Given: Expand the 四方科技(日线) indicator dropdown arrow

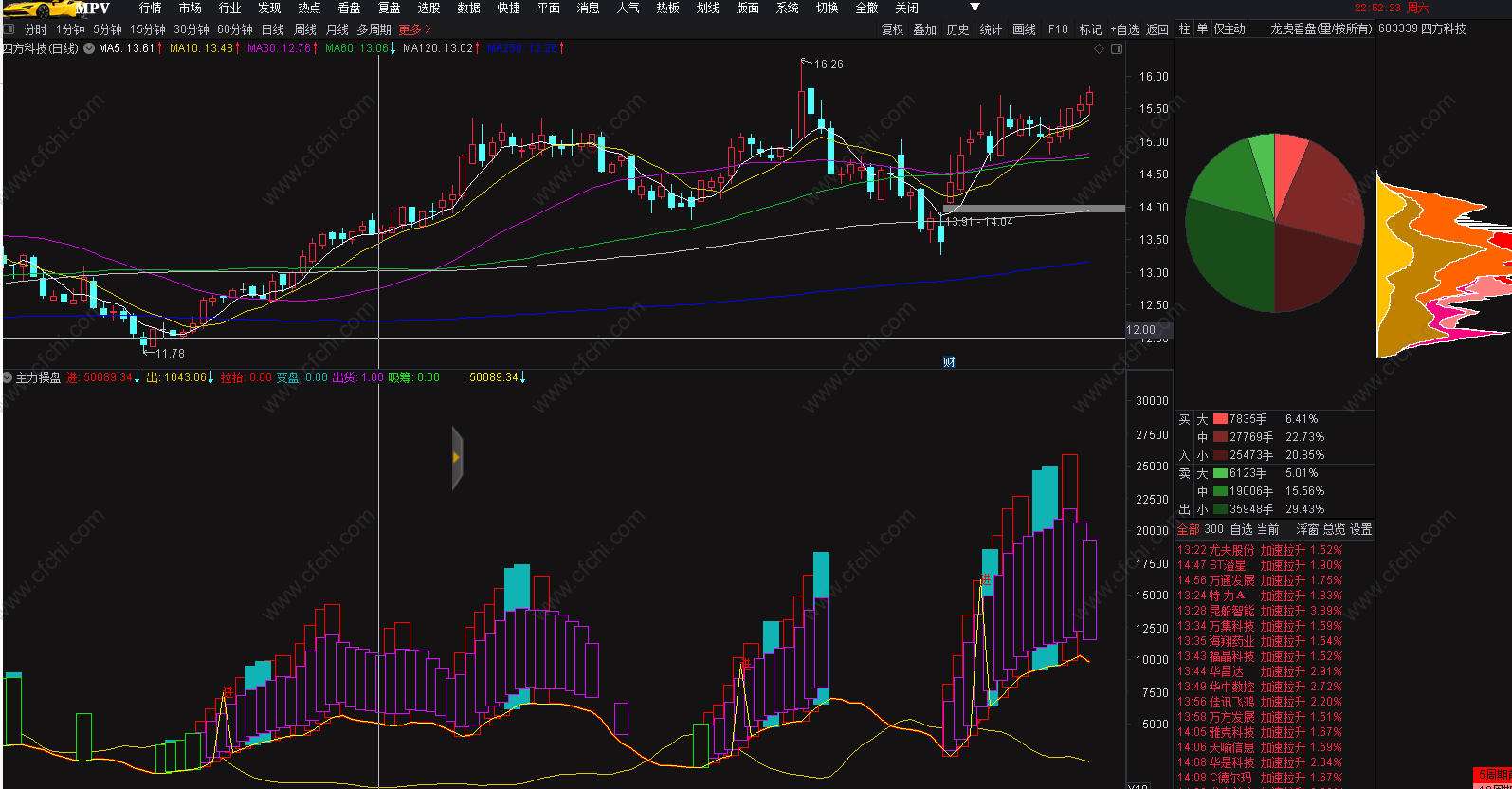Looking at the screenshot, I should (x=89, y=48).
